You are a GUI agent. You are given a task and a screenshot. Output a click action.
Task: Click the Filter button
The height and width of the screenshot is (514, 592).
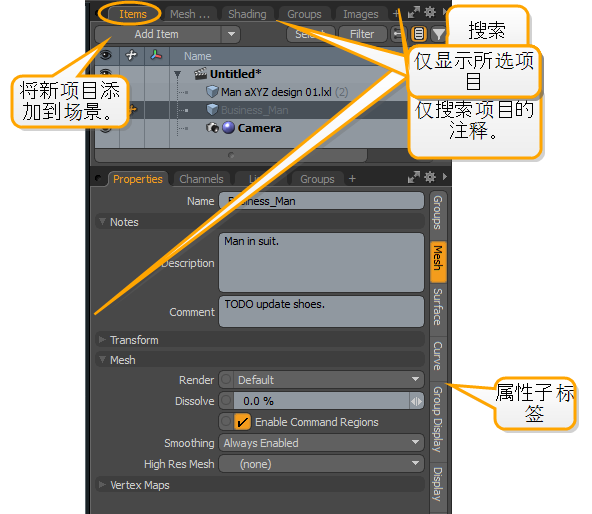362,34
